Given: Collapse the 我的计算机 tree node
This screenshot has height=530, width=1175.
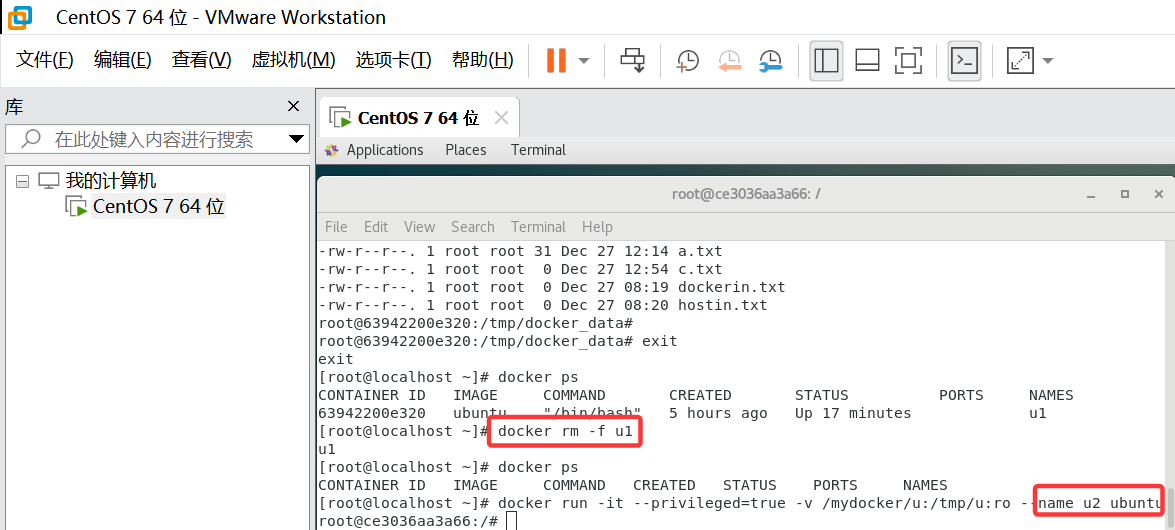Looking at the screenshot, I should pyautogui.click(x=22, y=181).
